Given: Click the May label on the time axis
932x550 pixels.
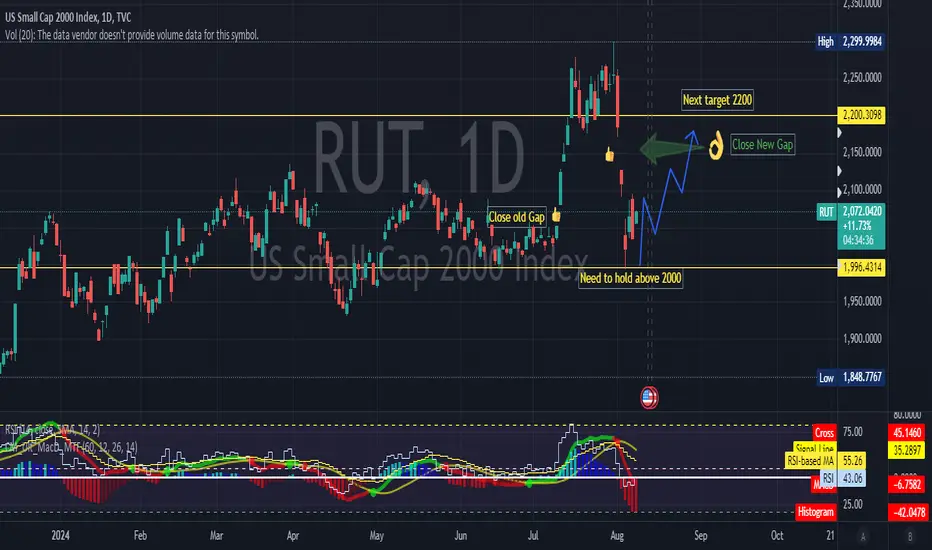Looking at the screenshot, I should tap(376, 536).
